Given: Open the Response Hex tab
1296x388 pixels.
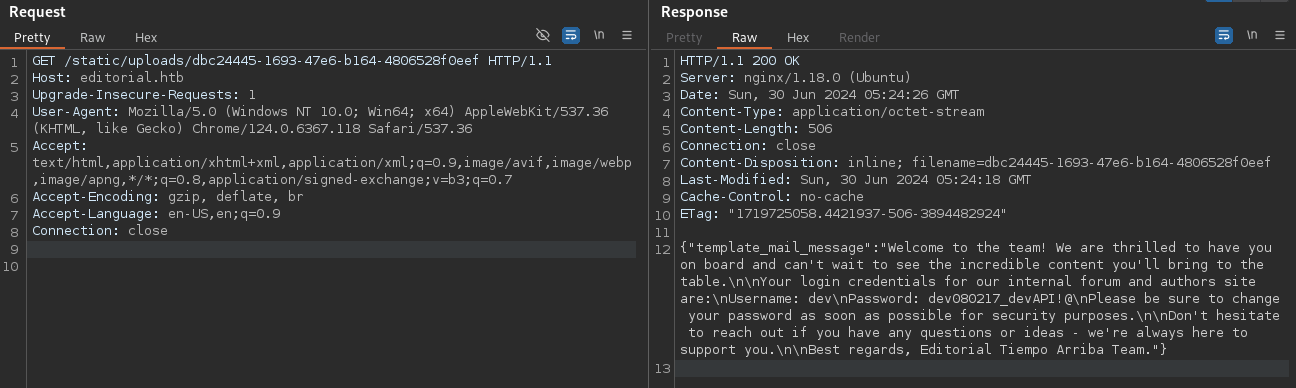Looking at the screenshot, I should click(798, 37).
